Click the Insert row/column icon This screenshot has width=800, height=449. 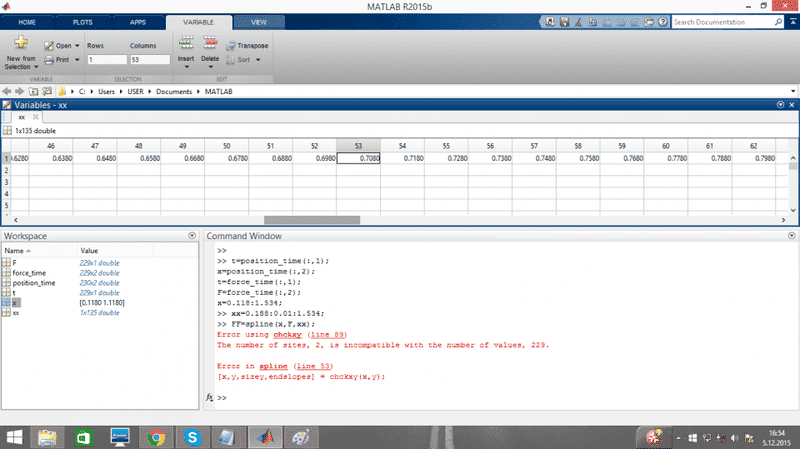coord(186,43)
